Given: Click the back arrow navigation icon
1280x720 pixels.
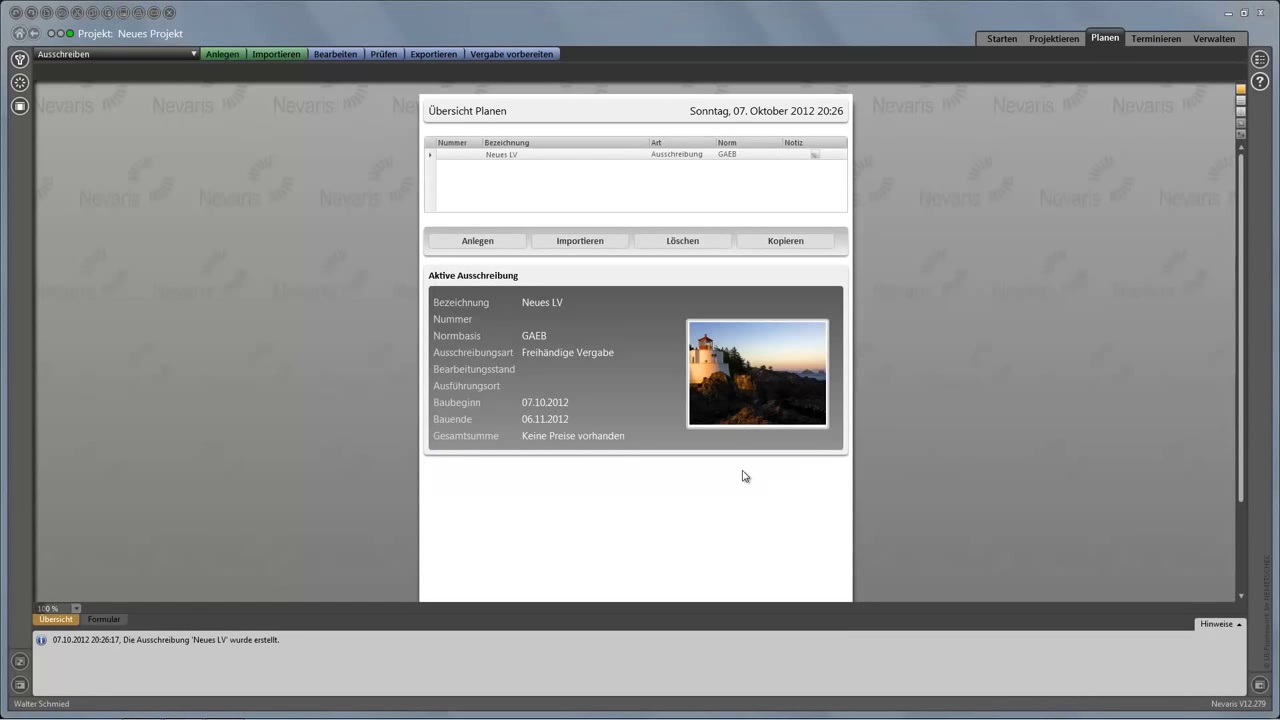Looking at the screenshot, I should [34, 33].
